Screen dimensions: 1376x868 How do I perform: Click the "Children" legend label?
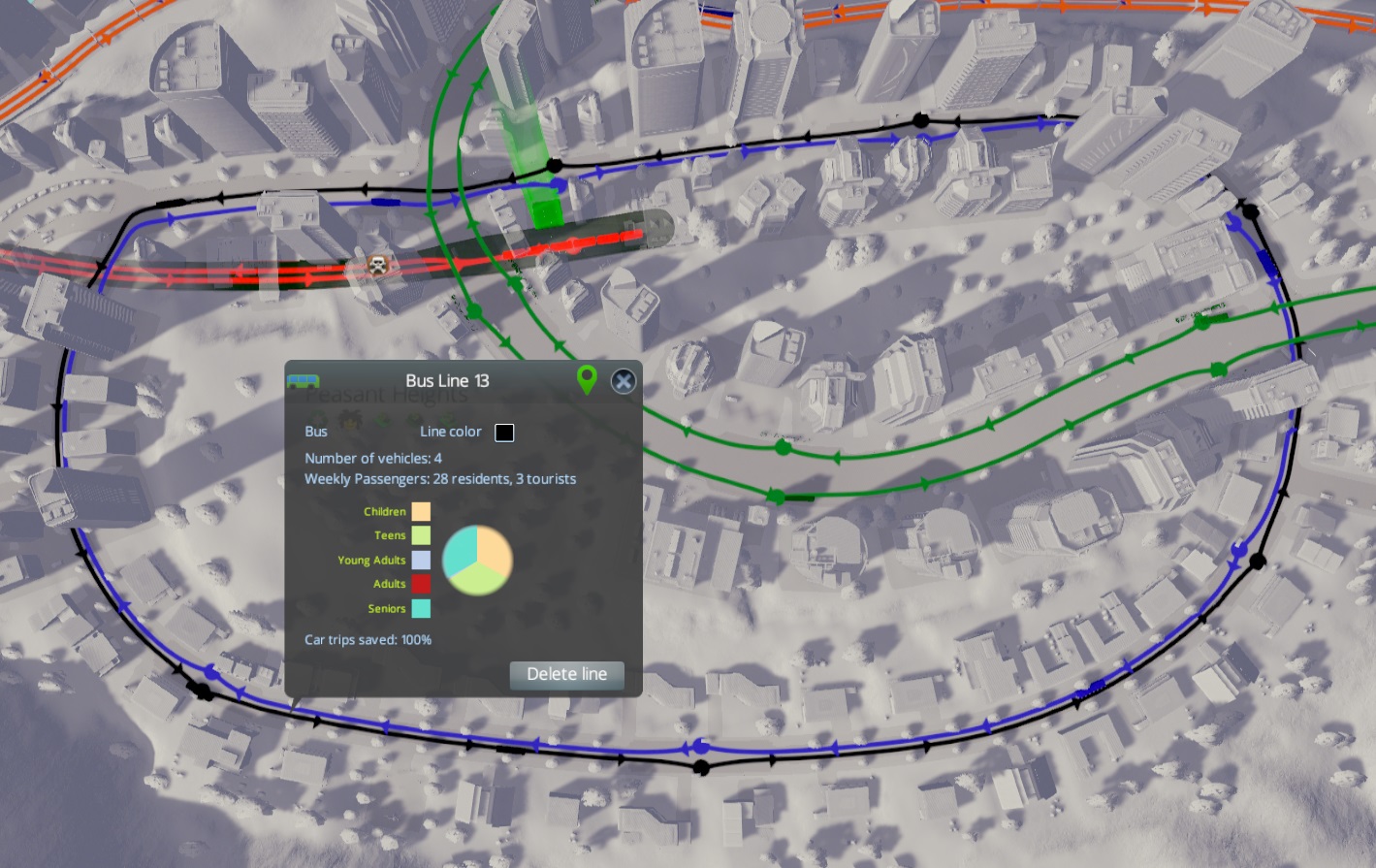(x=385, y=511)
